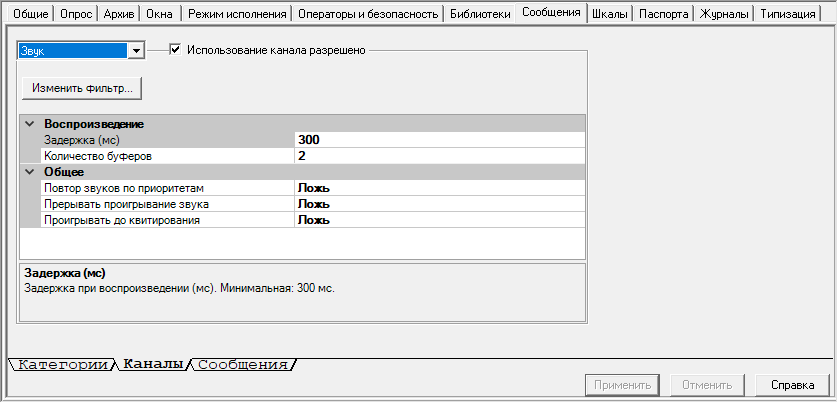838x403 pixels.
Task: Open the Журналы tab
Action: point(724,14)
